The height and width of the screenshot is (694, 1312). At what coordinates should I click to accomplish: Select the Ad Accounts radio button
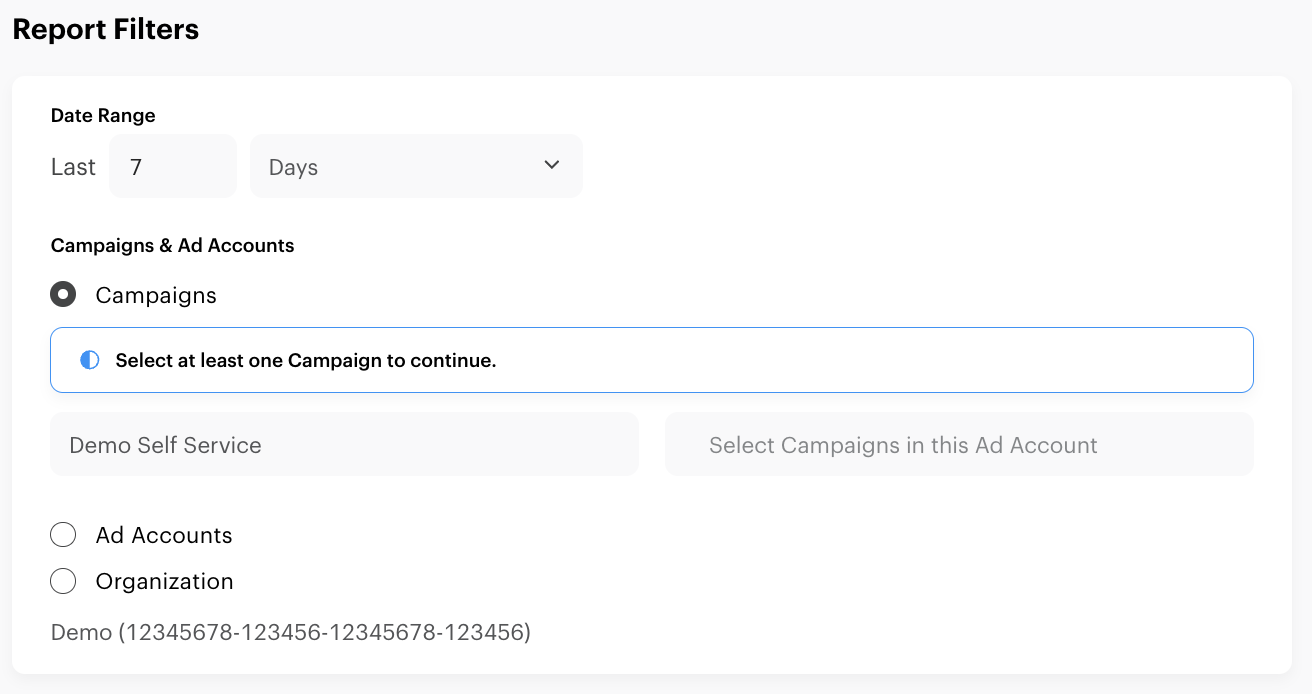[63, 535]
